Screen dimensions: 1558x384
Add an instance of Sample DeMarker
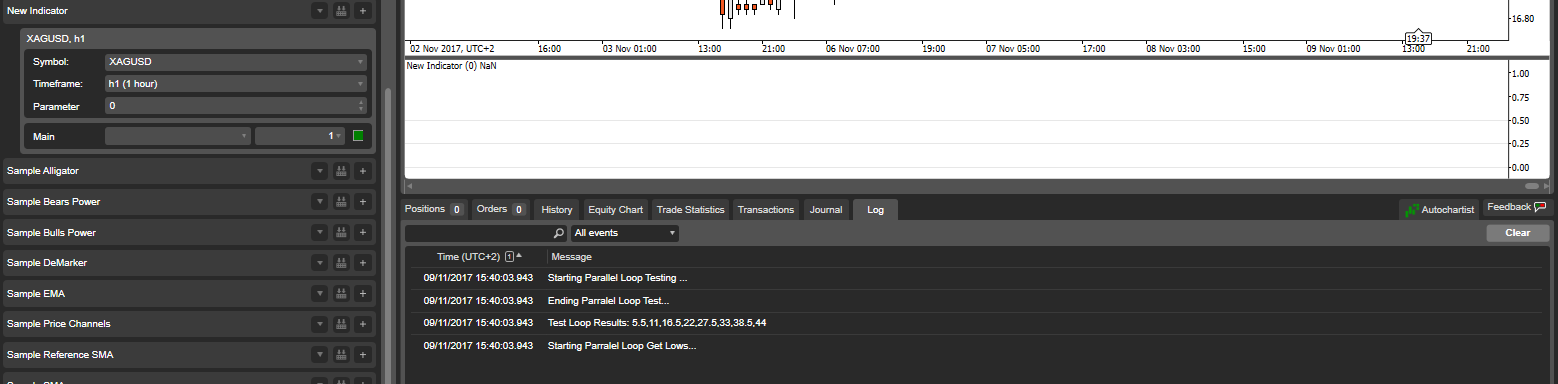coord(363,263)
